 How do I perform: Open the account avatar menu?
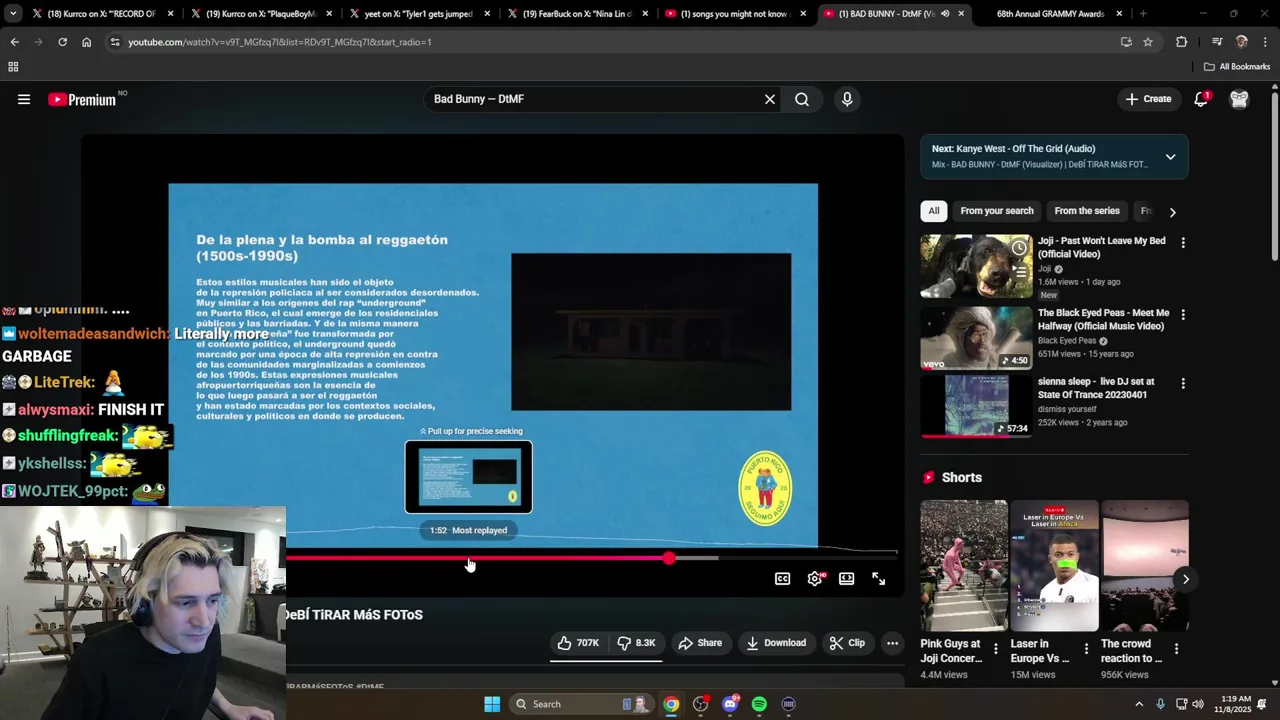[x=1239, y=99]
